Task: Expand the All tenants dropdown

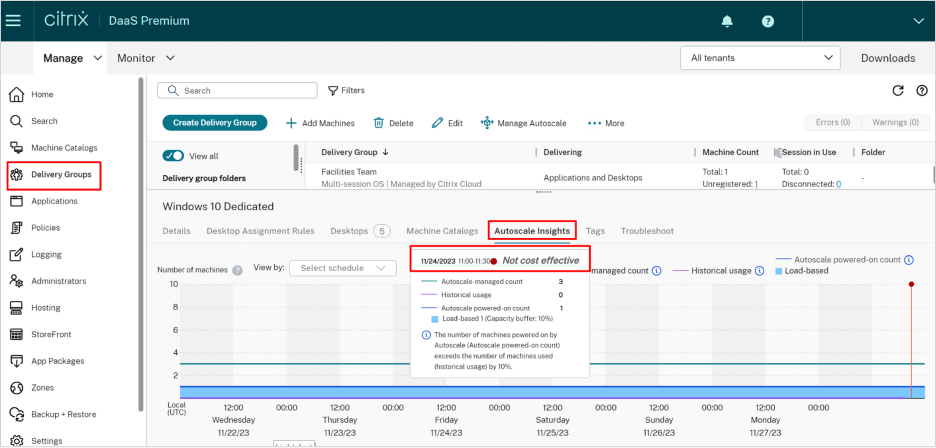Action: point(759,58)
